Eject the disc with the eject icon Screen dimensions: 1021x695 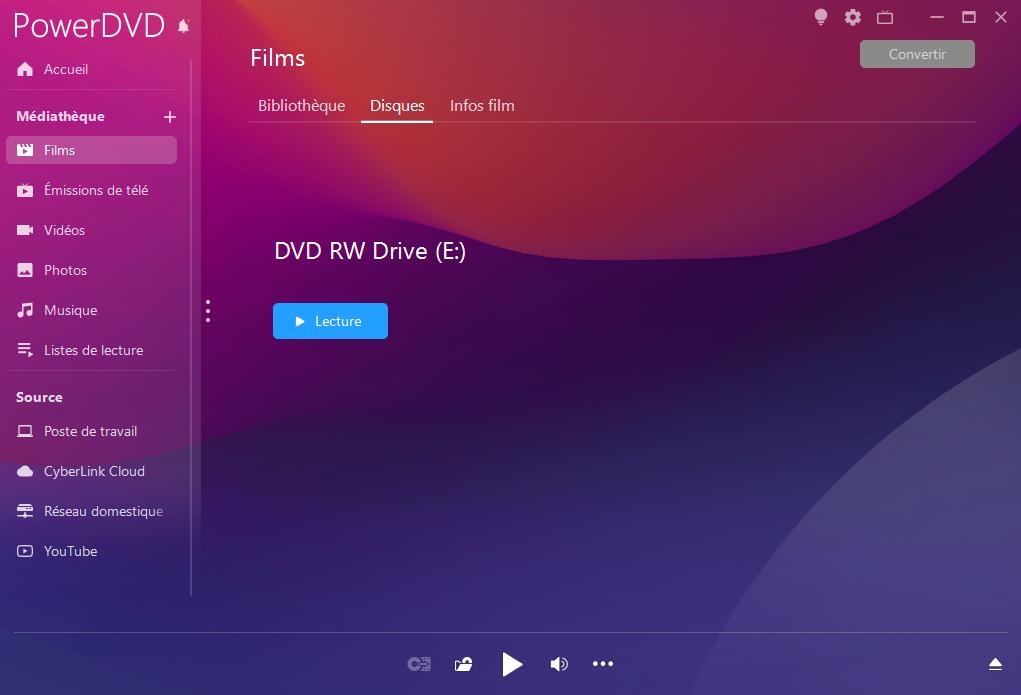click(x=995, y=663)
